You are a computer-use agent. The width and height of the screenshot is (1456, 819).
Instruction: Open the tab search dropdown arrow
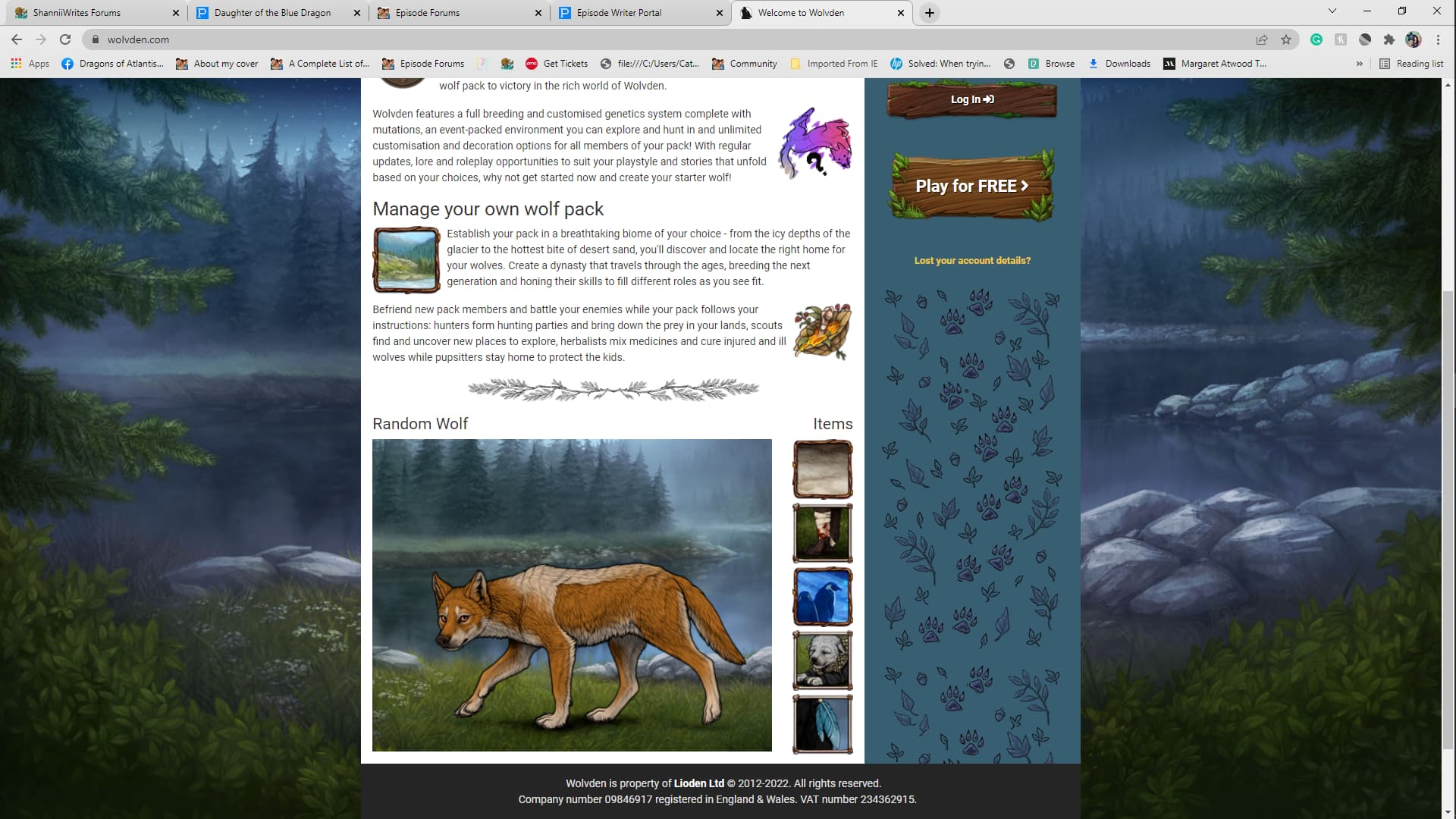(x=1332, y=11)
